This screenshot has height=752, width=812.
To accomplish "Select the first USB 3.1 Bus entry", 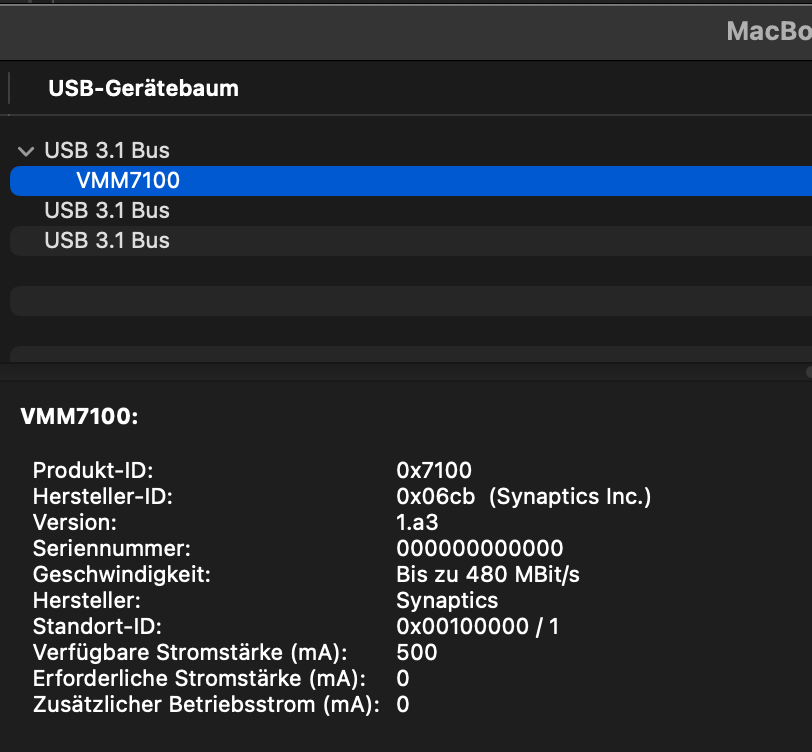I will coord(107,151).
